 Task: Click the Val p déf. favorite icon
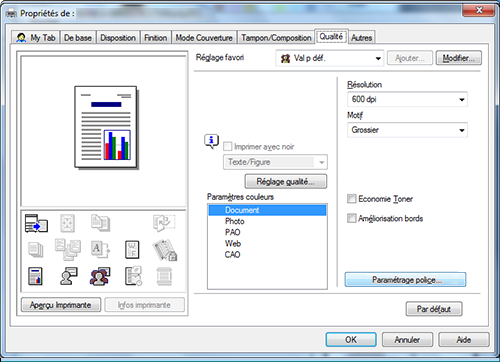click(x=285, y=59)
